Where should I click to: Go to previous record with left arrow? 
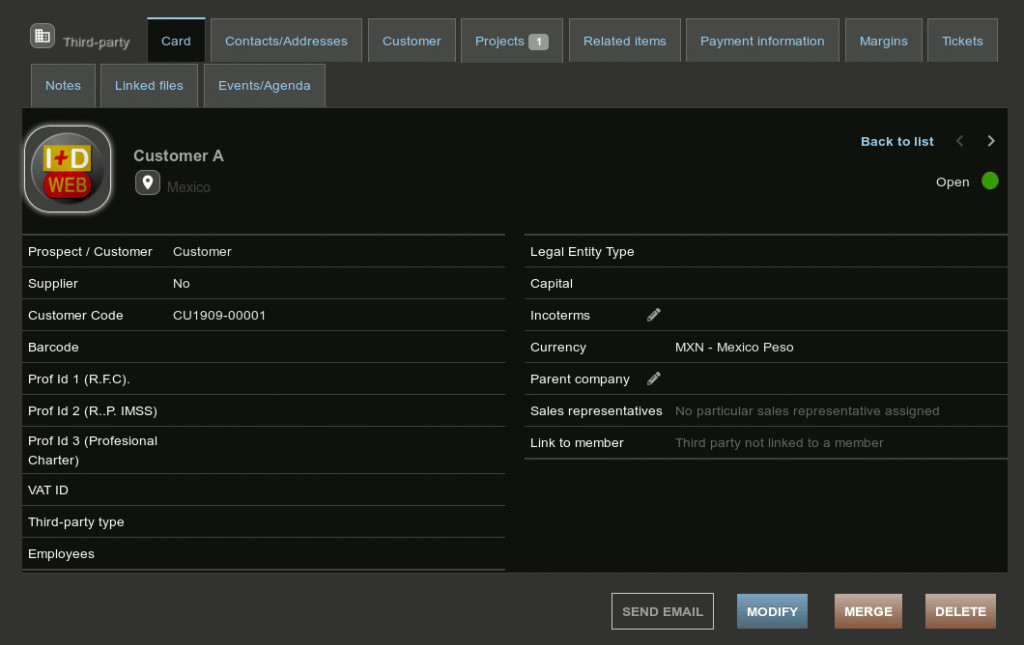click(960, 141)
